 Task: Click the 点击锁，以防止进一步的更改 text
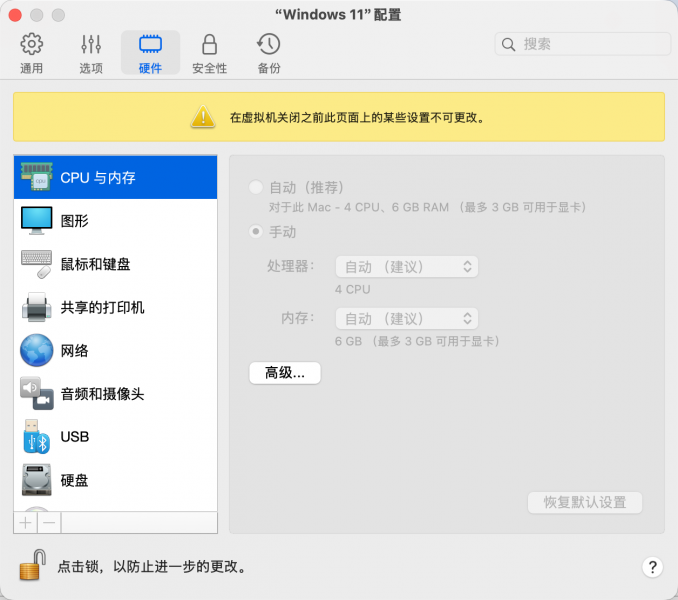point(151,566)
